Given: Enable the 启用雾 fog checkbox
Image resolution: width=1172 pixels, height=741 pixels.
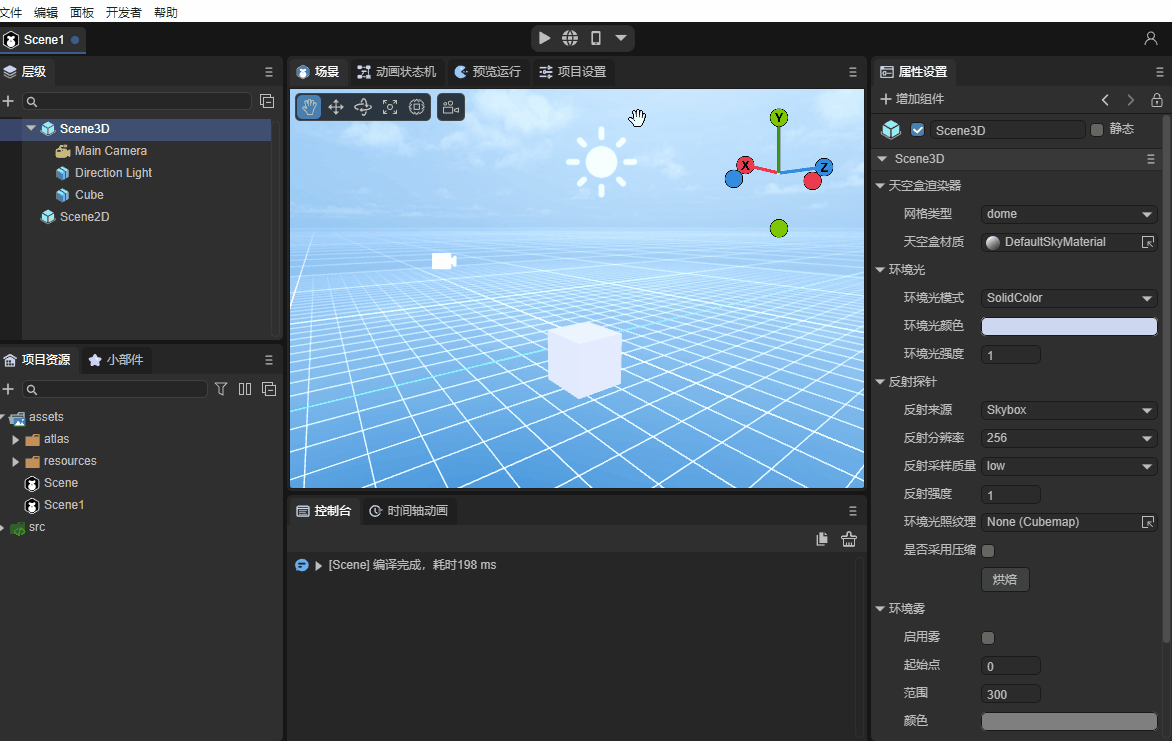Looking at the screenshot, I should [x=988, y=638].
